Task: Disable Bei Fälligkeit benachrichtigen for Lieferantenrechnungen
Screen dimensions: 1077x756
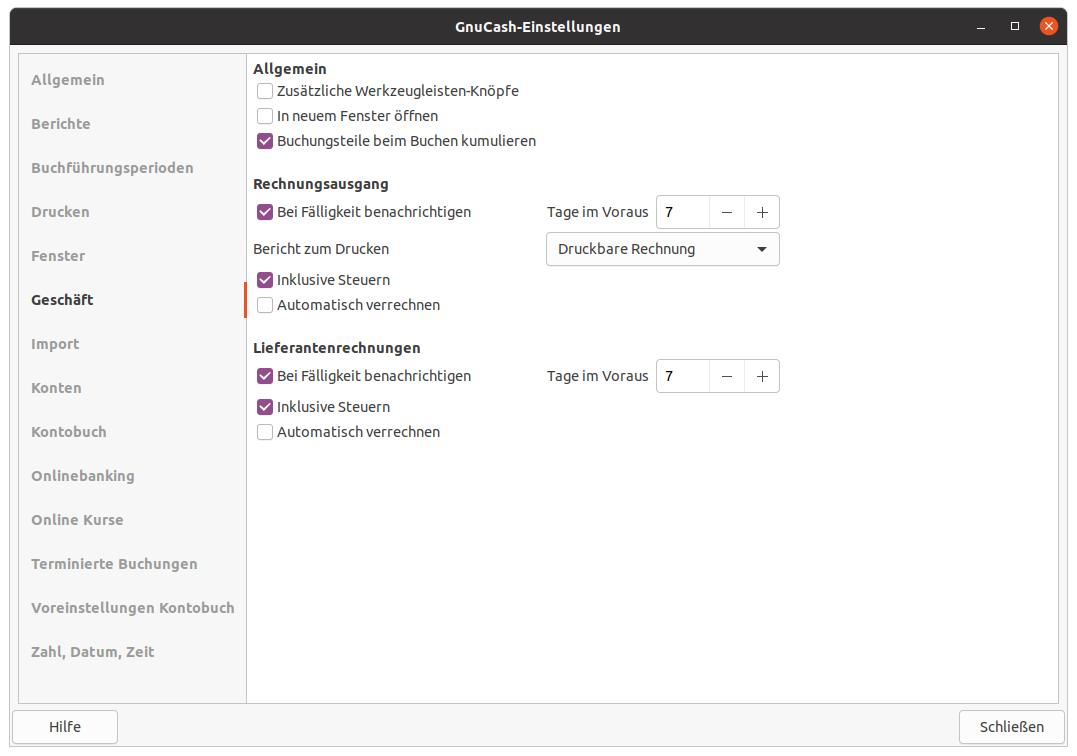Action: [x=265, y=376]
